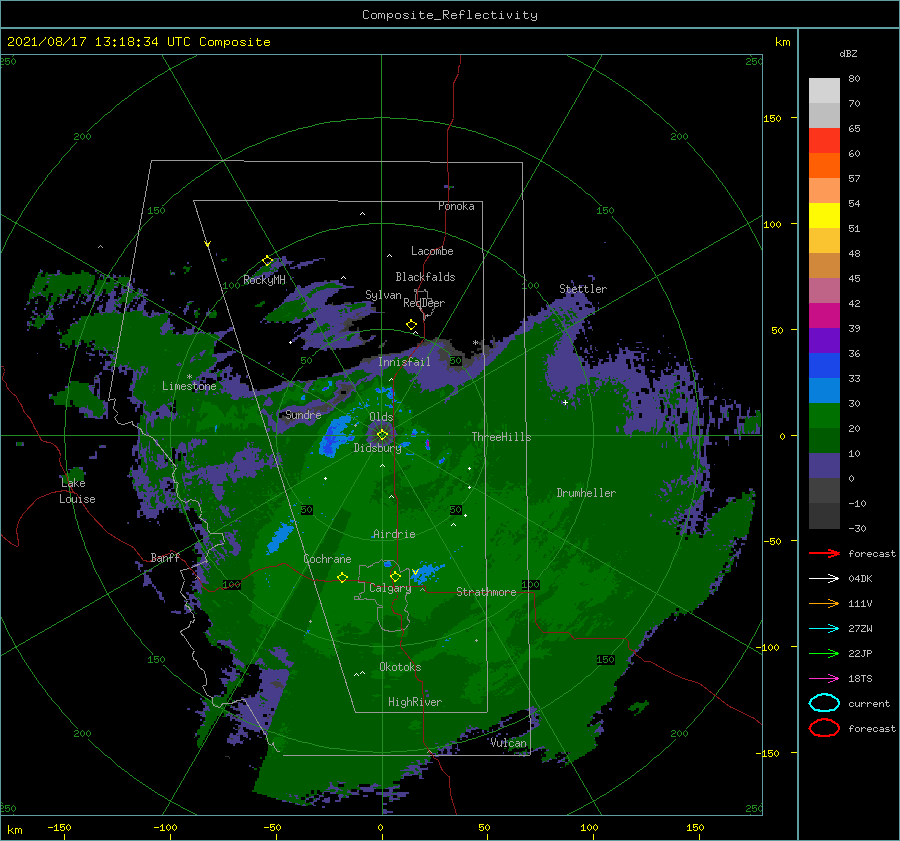Viewport: 900px width, 841px height.
Task: Select the 60 dBZ orange color swatch
Action: pyautogui.click(x=824, y=166)
